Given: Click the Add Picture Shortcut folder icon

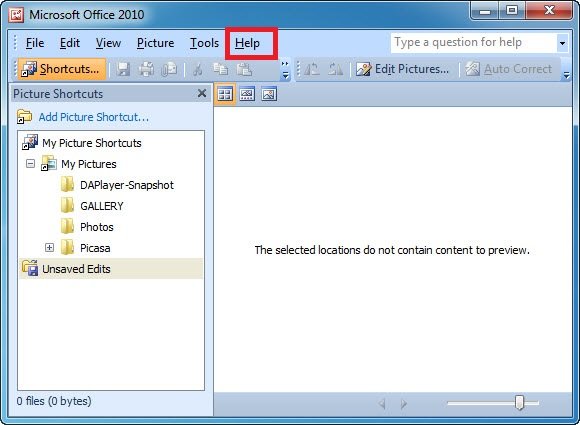Looking at the screenshot, I should (x=25, y=117).
